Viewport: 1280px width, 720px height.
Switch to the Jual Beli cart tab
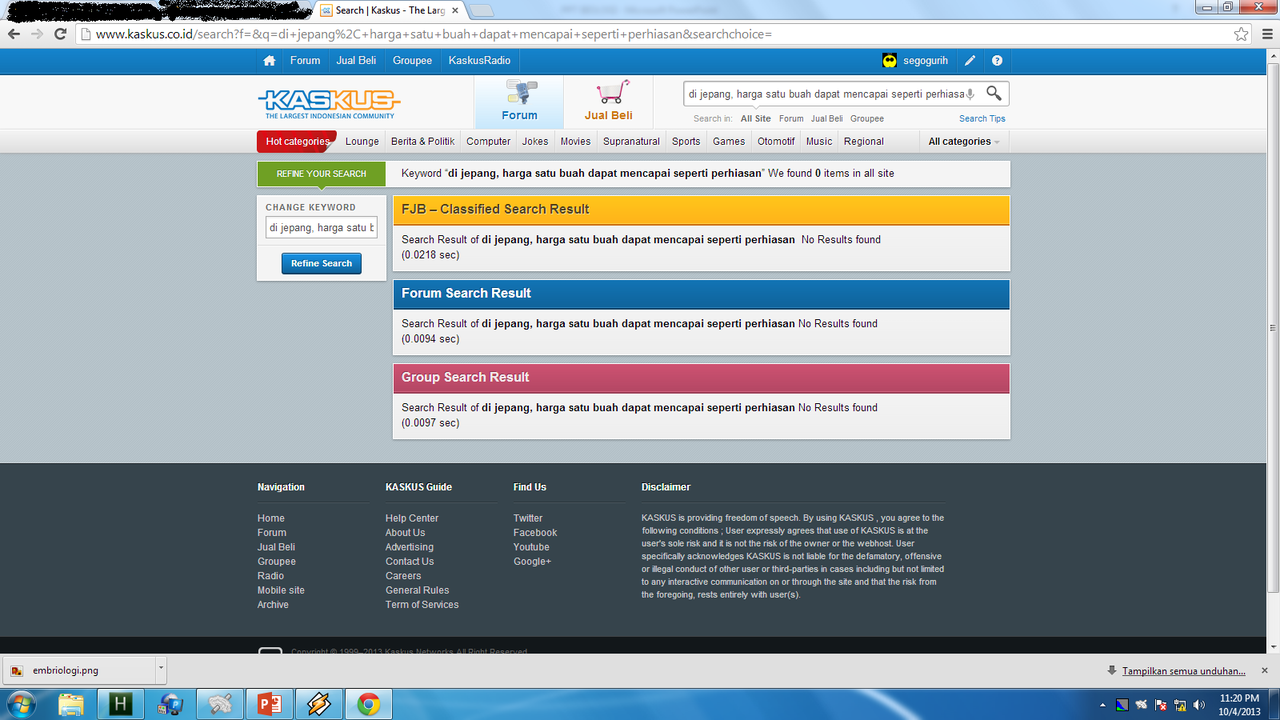tap(608, 101)
